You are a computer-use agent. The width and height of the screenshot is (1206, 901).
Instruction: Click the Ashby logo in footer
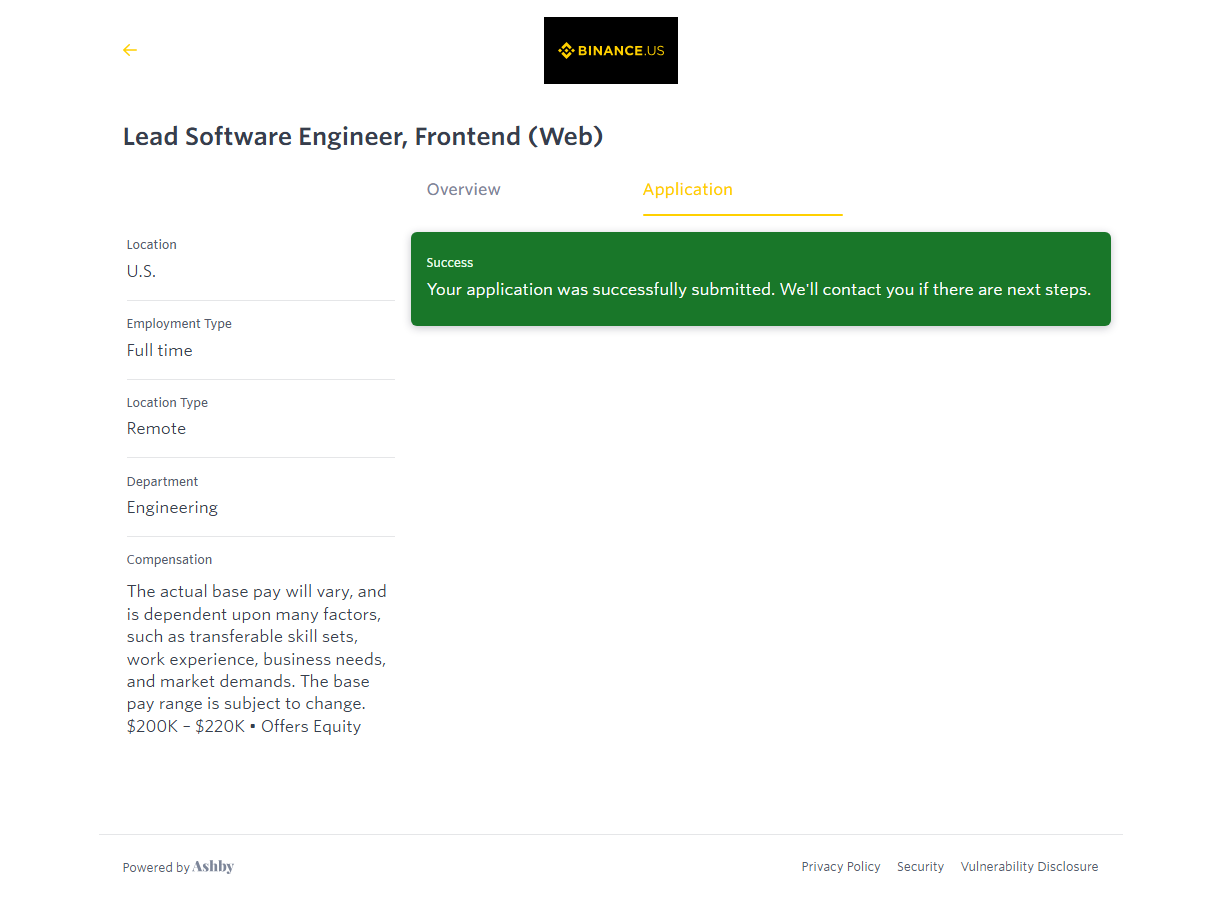(213, 867)
